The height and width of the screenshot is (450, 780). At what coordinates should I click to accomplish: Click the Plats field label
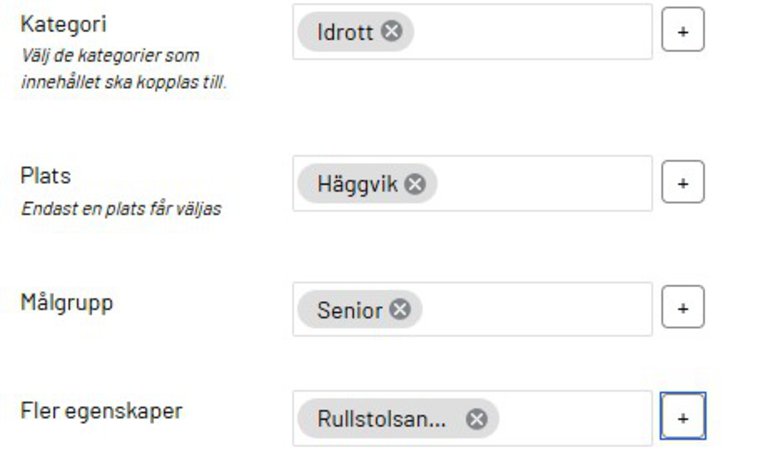tap(46, 176)
